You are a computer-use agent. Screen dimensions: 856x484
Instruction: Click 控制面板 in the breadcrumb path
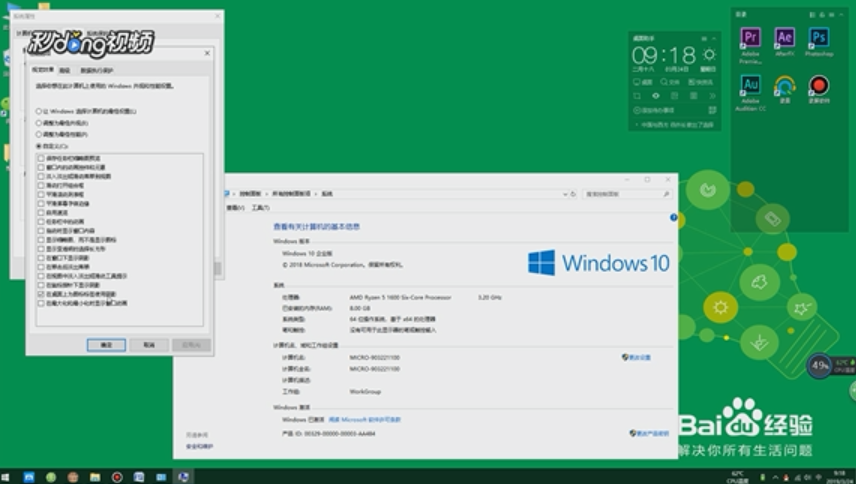tap(251, 194)
